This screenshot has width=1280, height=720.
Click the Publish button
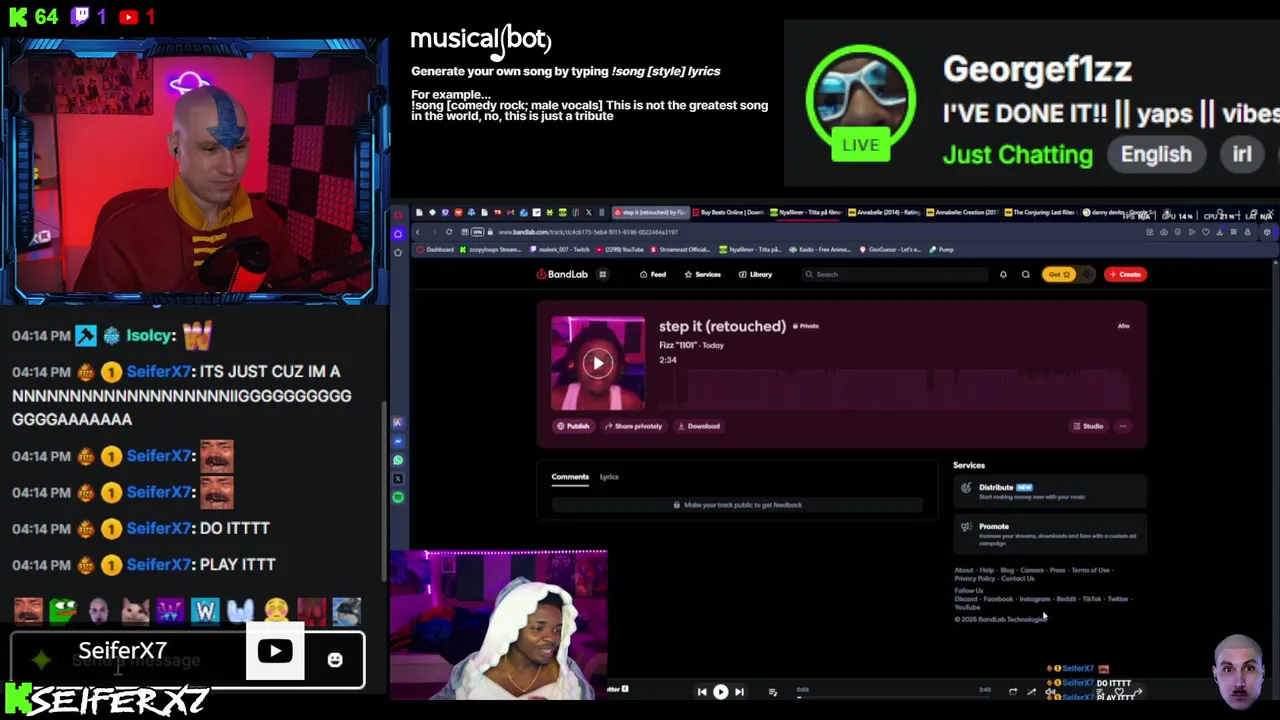tap(573, 426)
